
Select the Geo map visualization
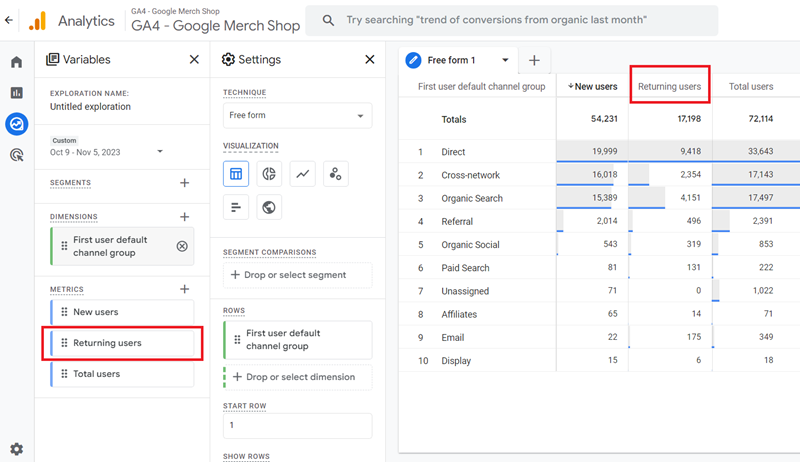coord(269,207)
